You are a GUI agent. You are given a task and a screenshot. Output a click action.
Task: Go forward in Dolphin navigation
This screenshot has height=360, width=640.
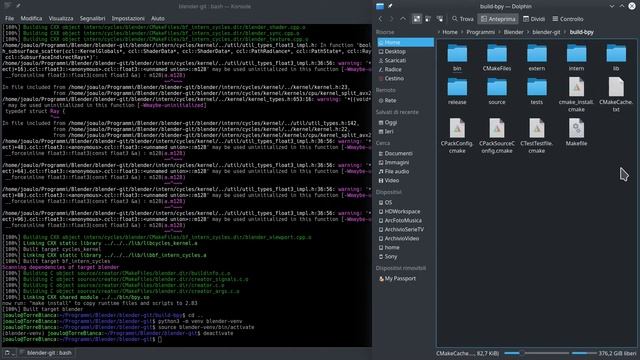click(391, 19)
